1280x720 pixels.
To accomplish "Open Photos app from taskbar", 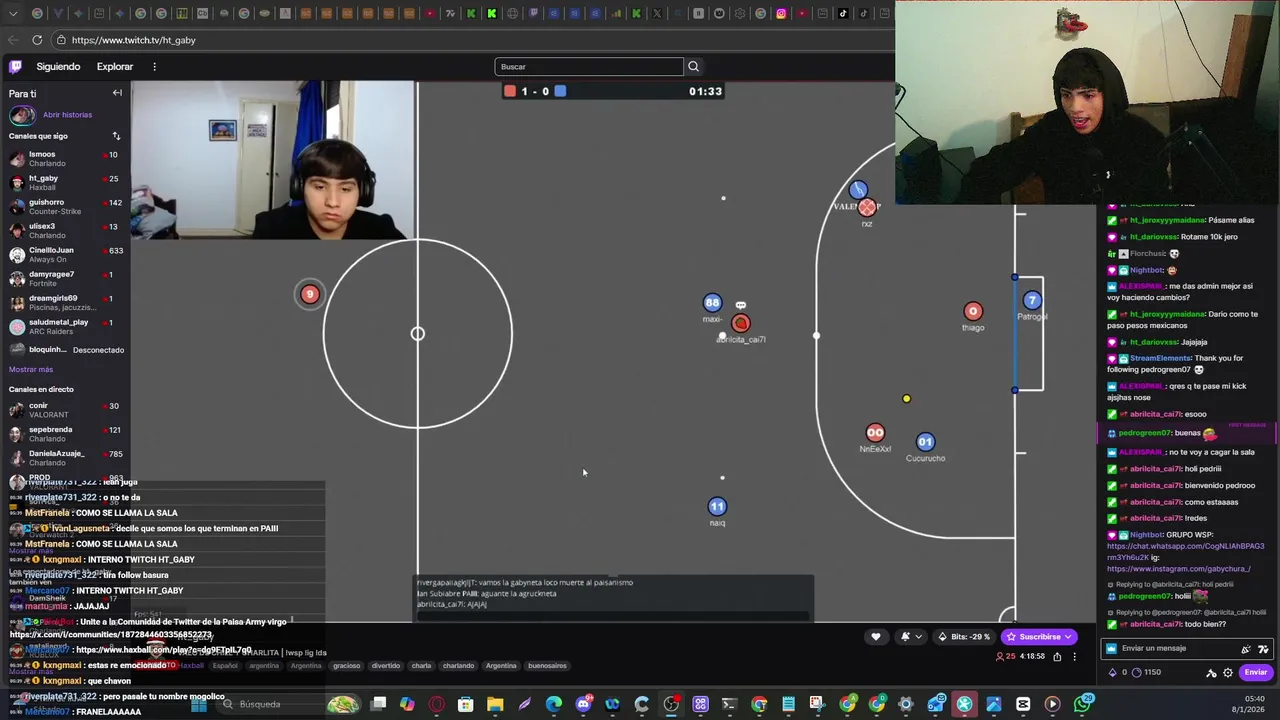I will [993, 704].
